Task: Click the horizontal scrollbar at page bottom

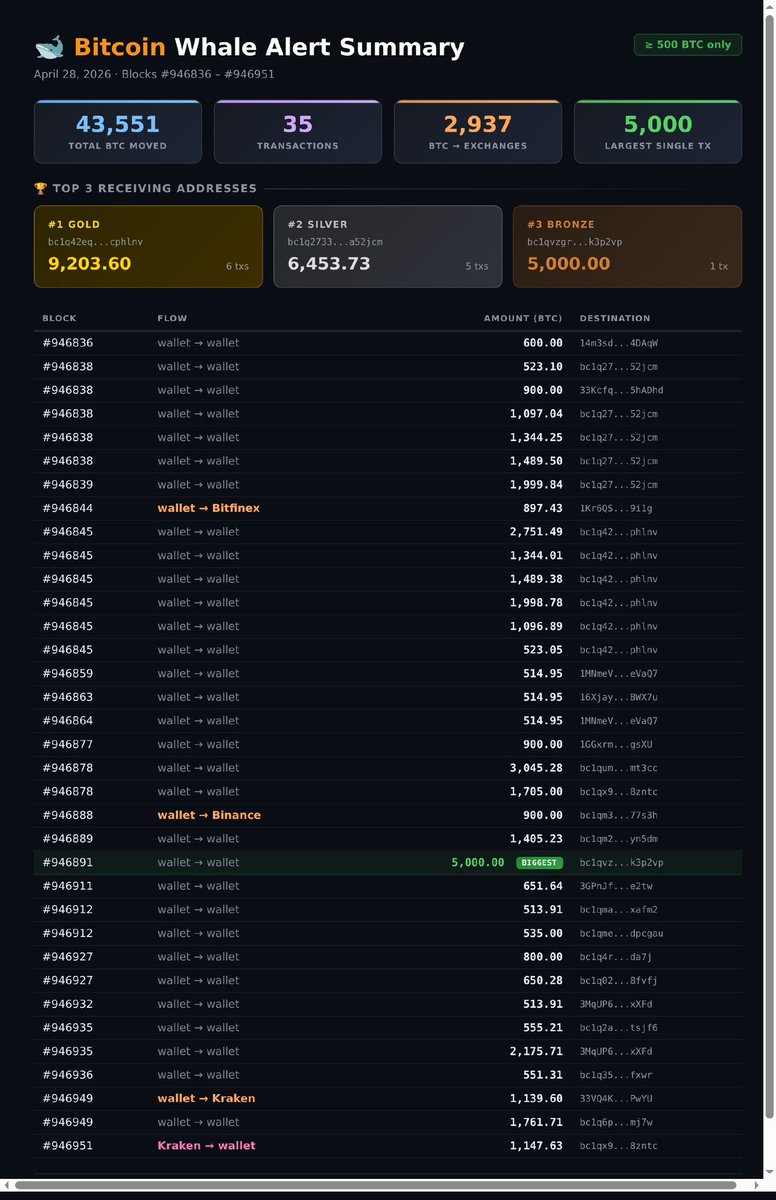Action: [375, 1185]
